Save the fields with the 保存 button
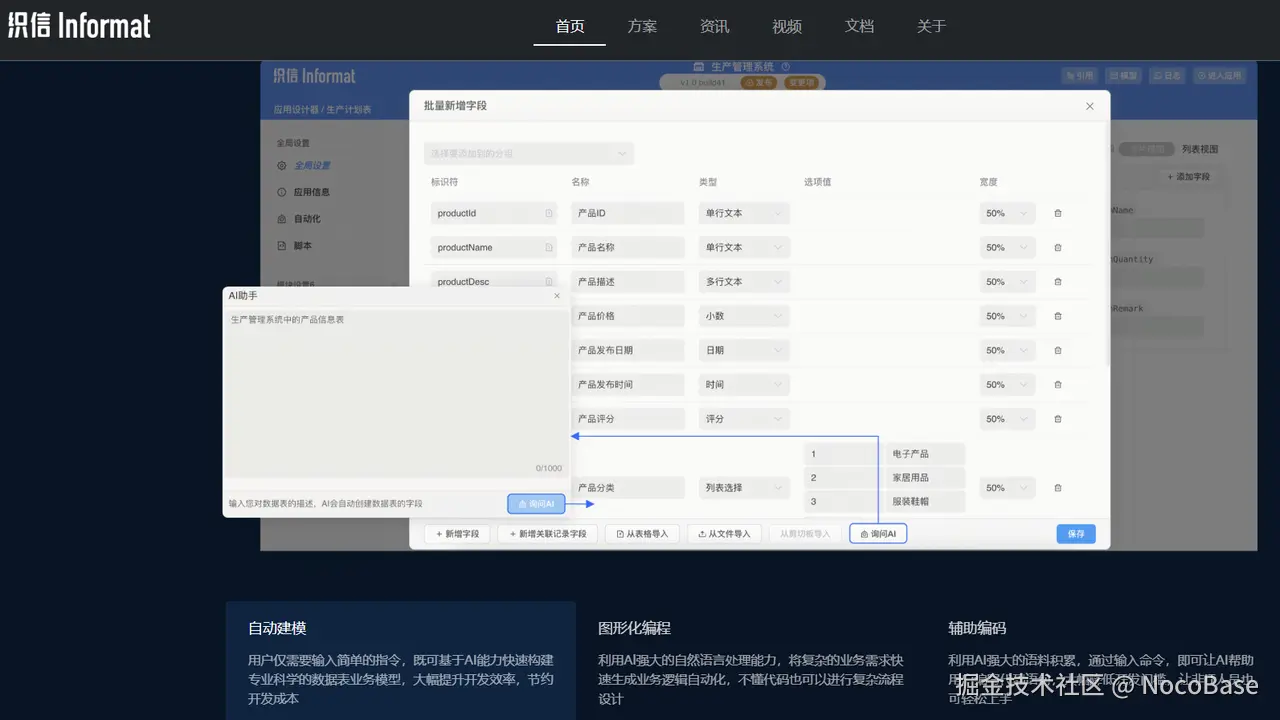Screen dimensions: 1280x720 tap(1075, 533)
